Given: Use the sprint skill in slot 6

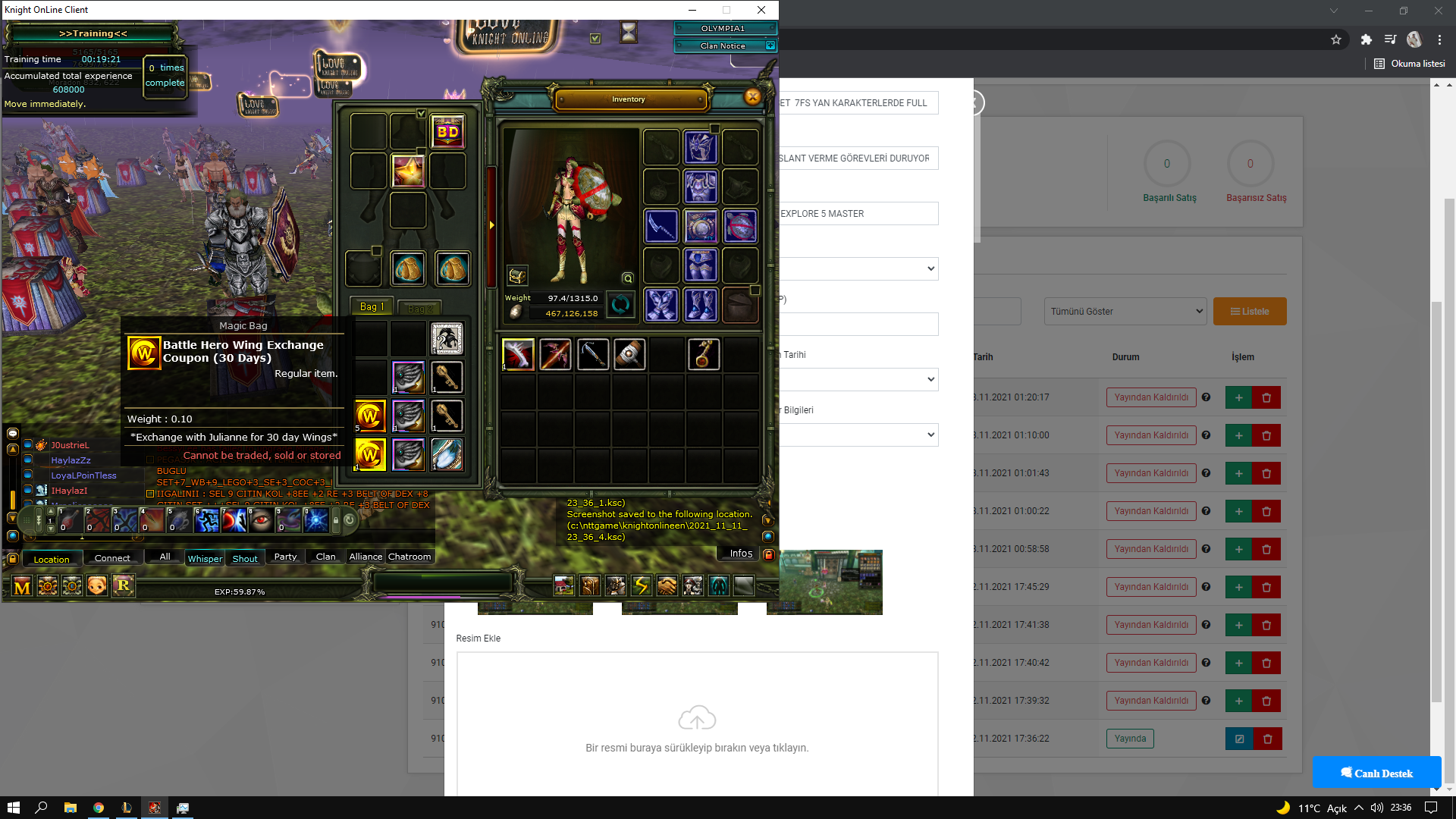Looking at the screenshot, I should click(x=207, y=519).
